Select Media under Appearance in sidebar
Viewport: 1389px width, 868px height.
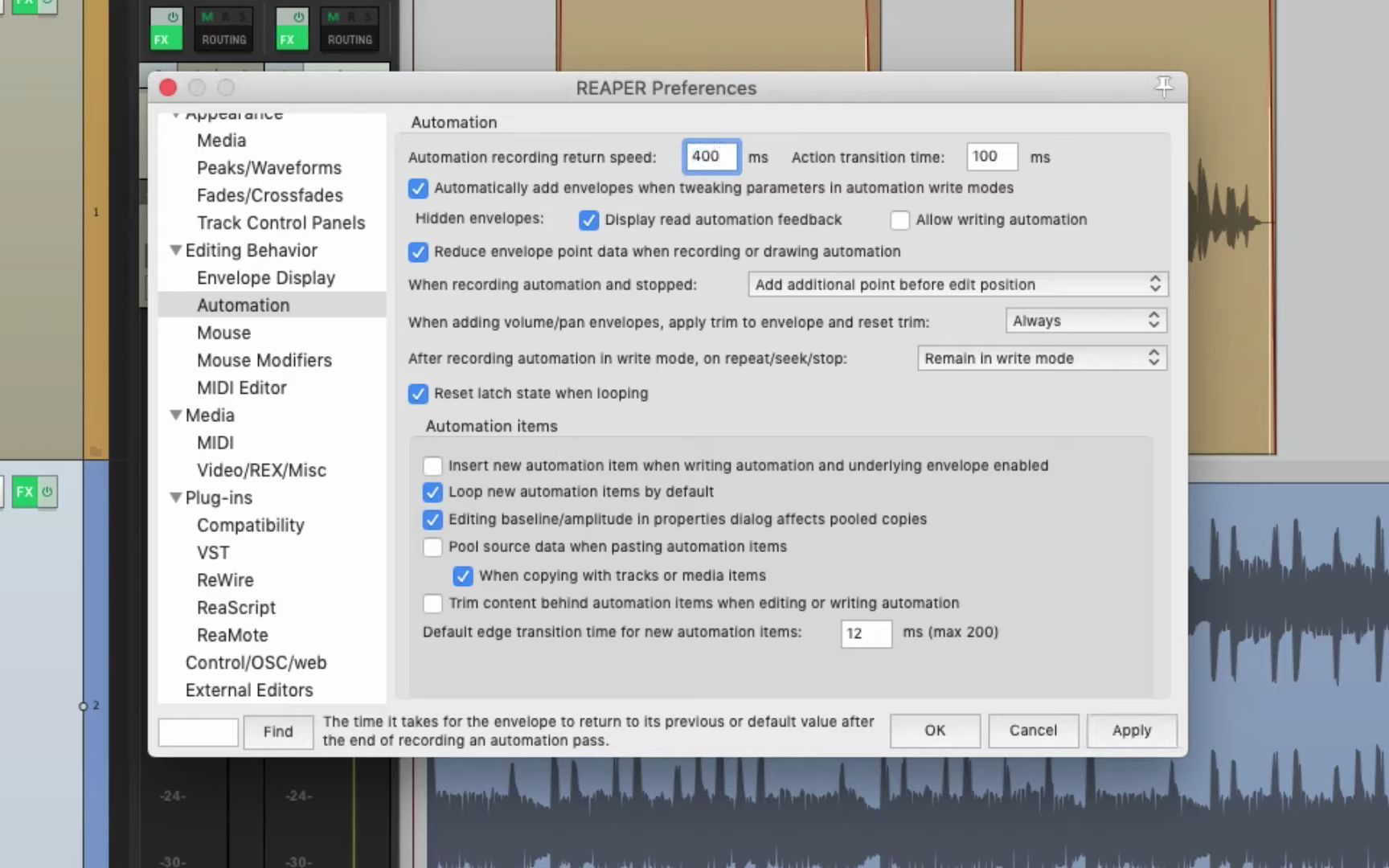[222, 141]
